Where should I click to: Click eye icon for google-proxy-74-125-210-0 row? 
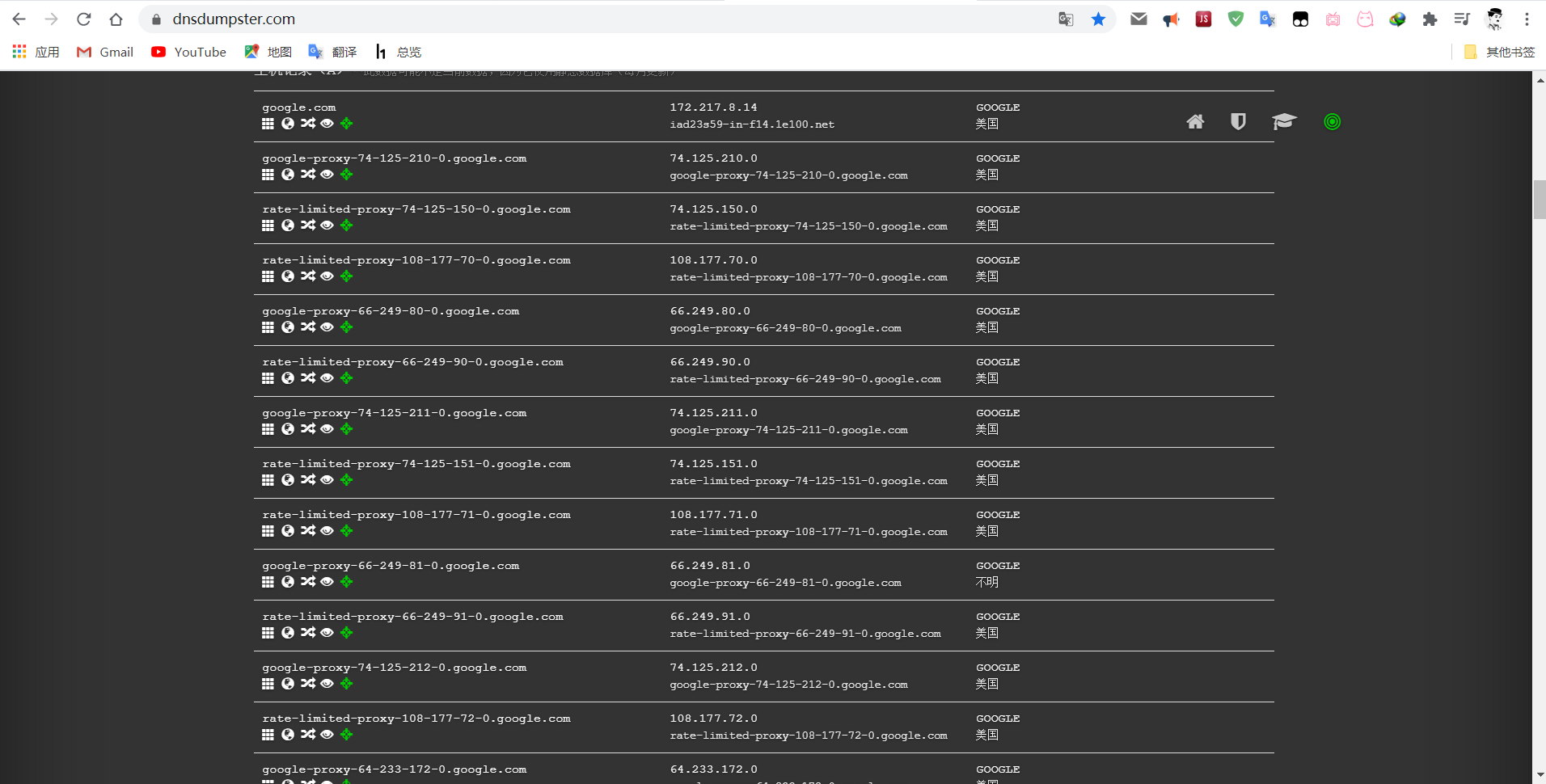click(327, 175)
